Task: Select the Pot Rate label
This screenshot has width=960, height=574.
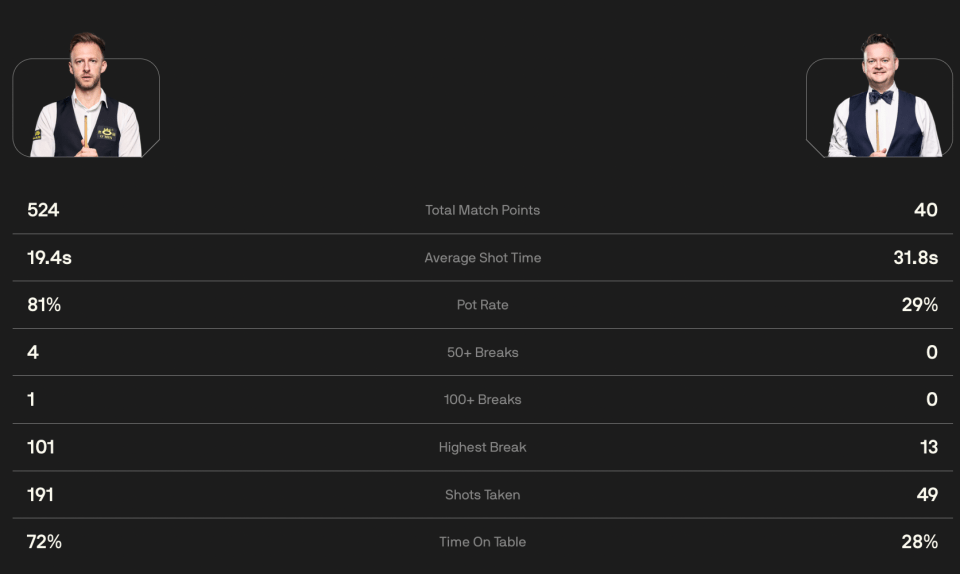Action: click(482, 305)
